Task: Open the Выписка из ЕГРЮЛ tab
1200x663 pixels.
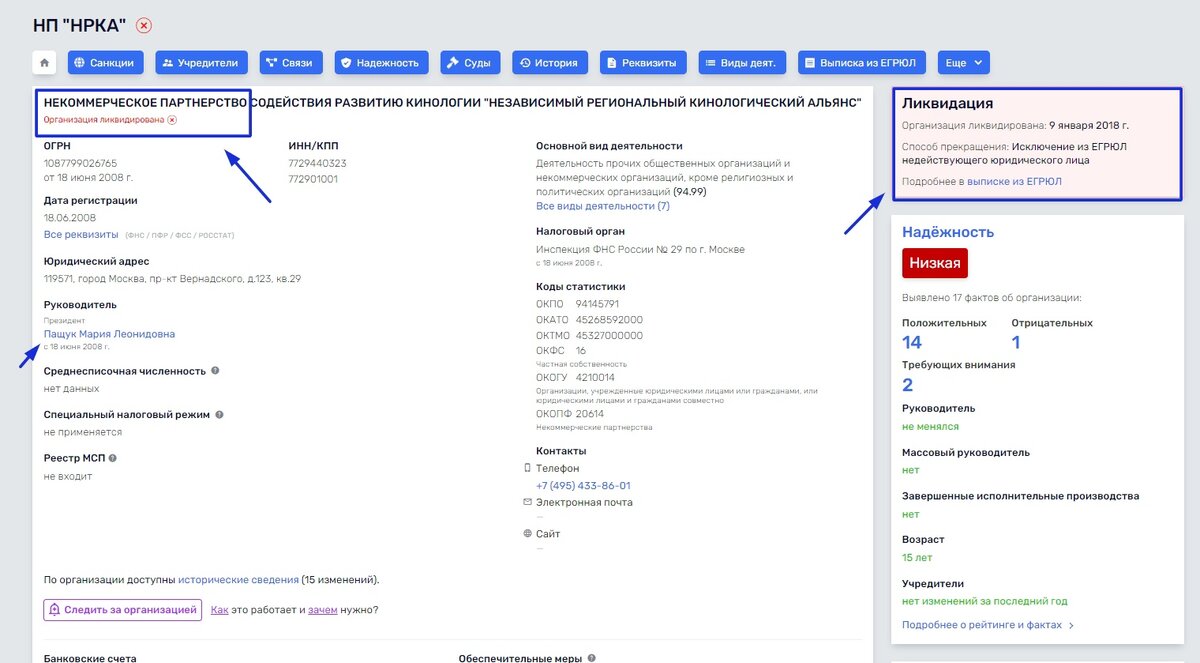Action: click(862, 62)
